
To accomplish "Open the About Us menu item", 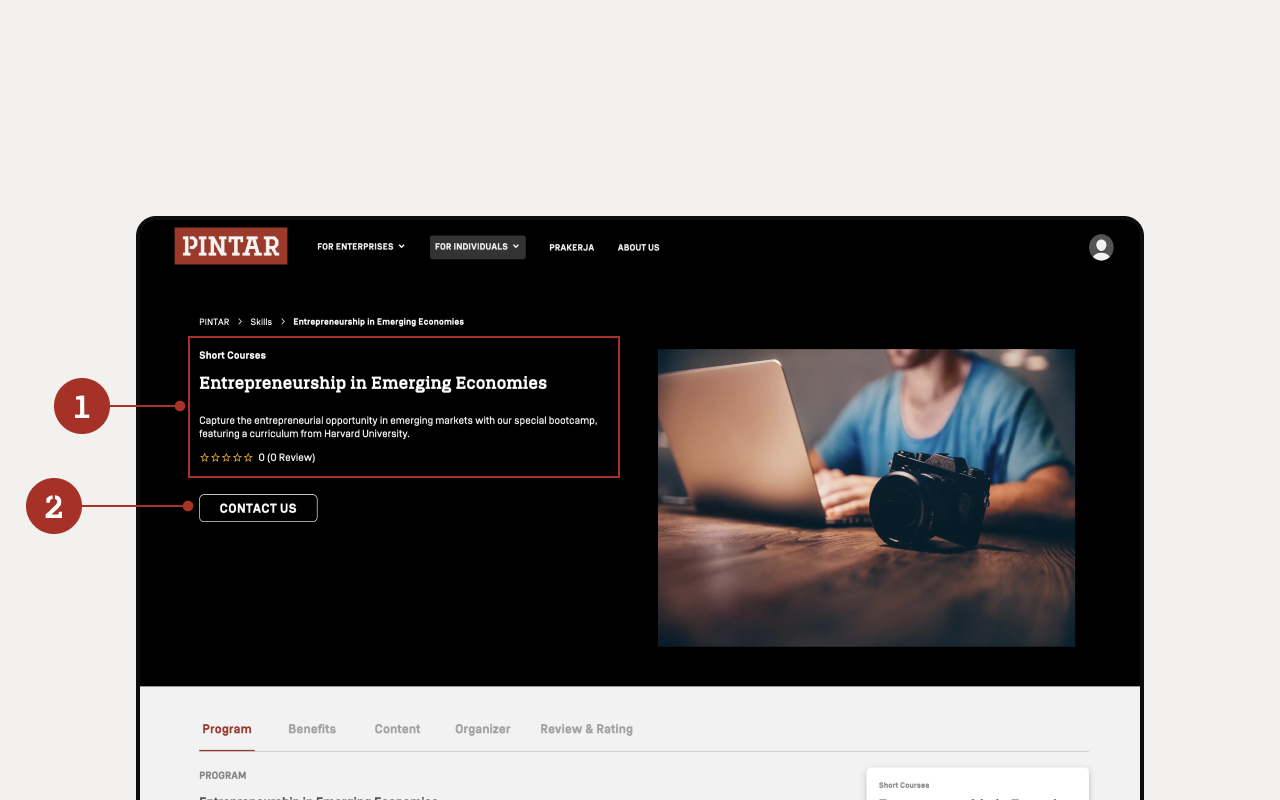I will click(638, 248).
